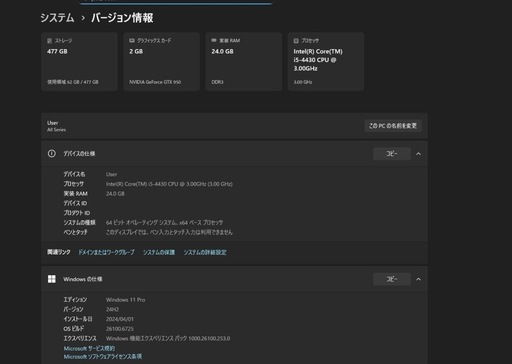
Task: Collapse the Windows の仕様 section chevron
Action: [x=419, y=279]
